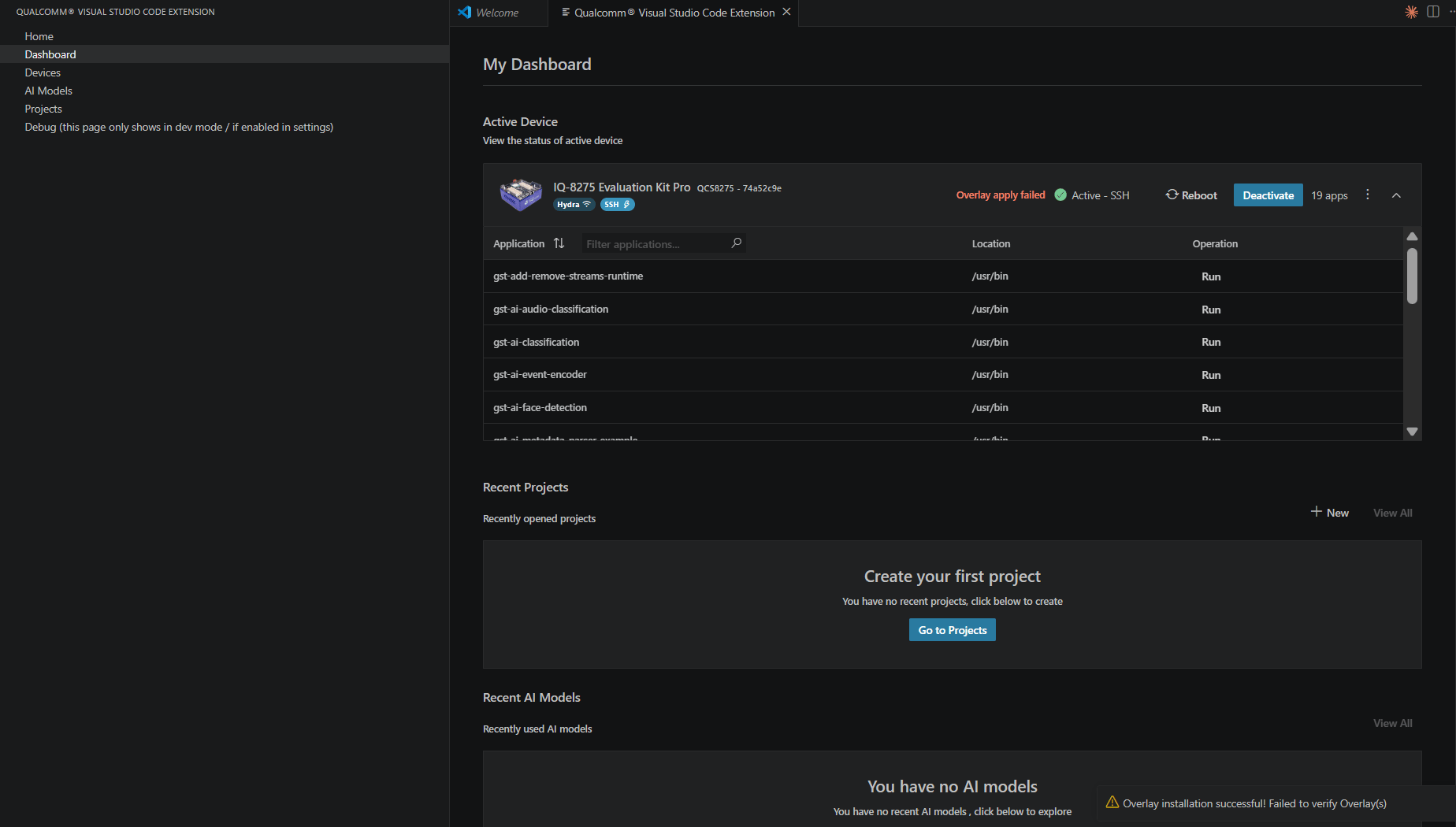The height and width of the screenshot is (827, 1456).
Task: Open Projects from the sidebar
Action: pos(43,109)
